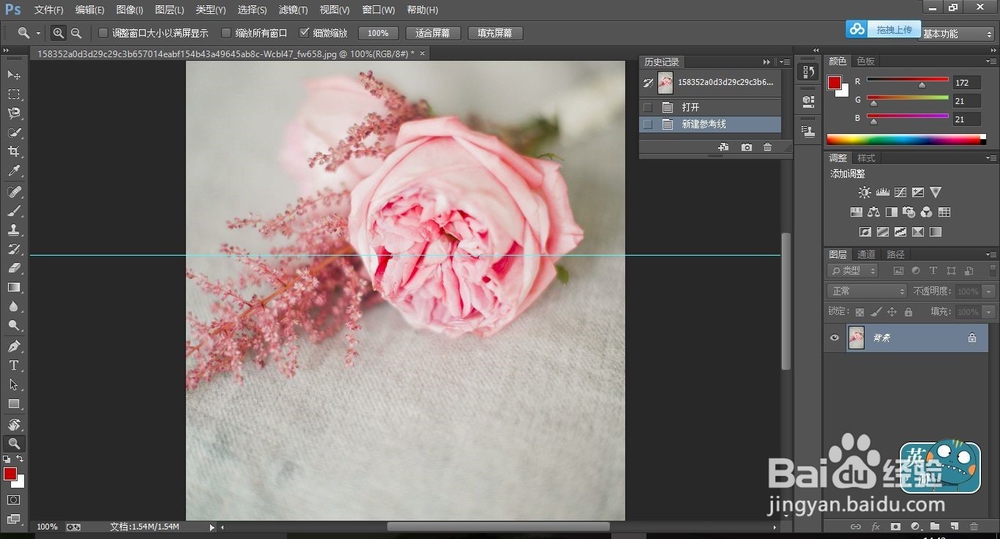Click the 适合屏幕 button
The height and width of the screenshot is (539, 1000).
(x=432, y=33)
